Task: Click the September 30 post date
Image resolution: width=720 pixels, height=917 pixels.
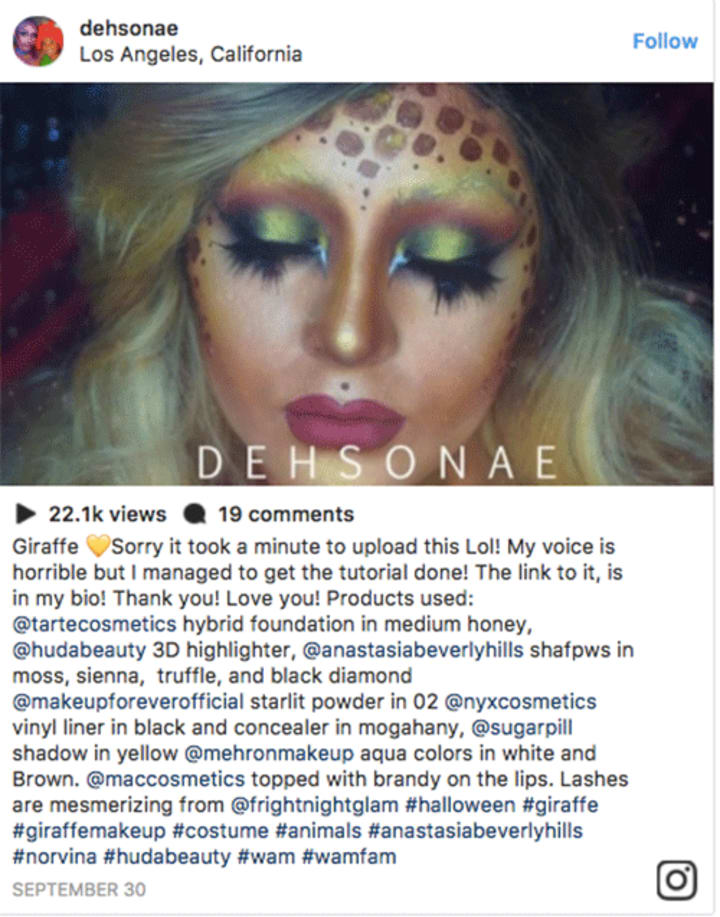Action: pyautogui.click(x=79, y=890)
